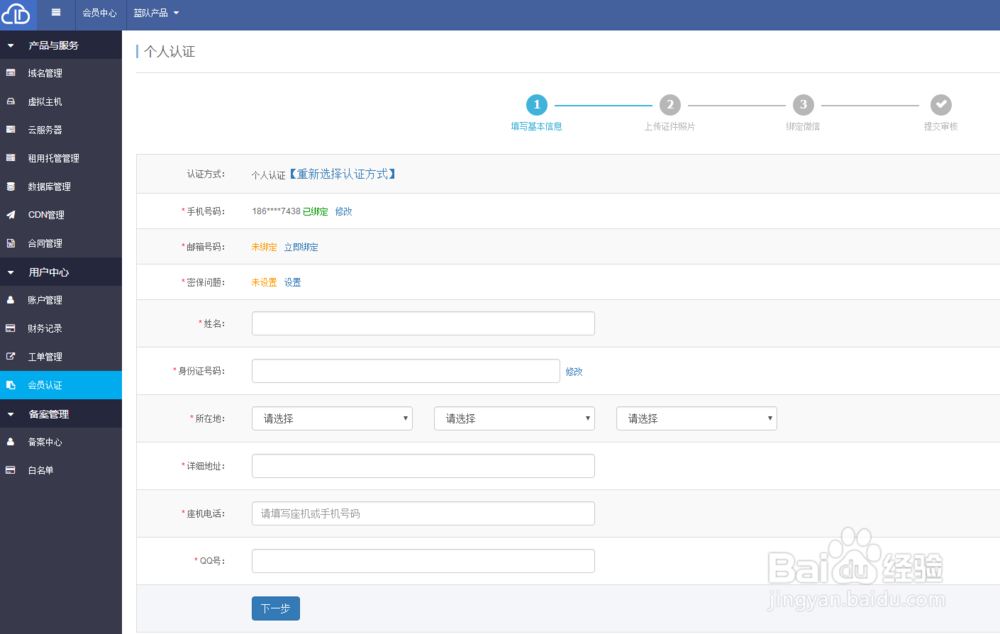Click step 3 circle 绑定微信
Image resolution: width=1000 pixels, height=634 pixels.
803,105
